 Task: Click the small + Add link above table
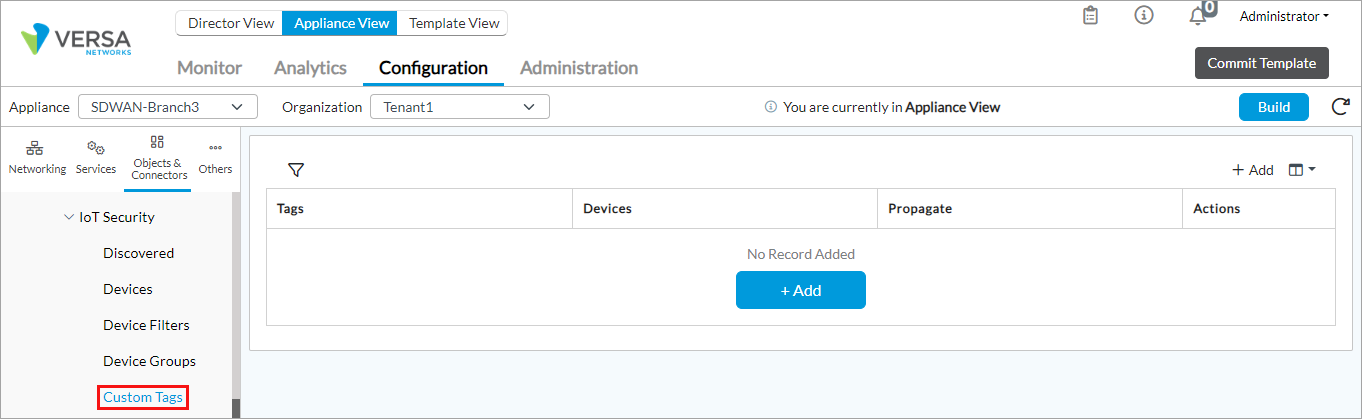(1253, 170)
